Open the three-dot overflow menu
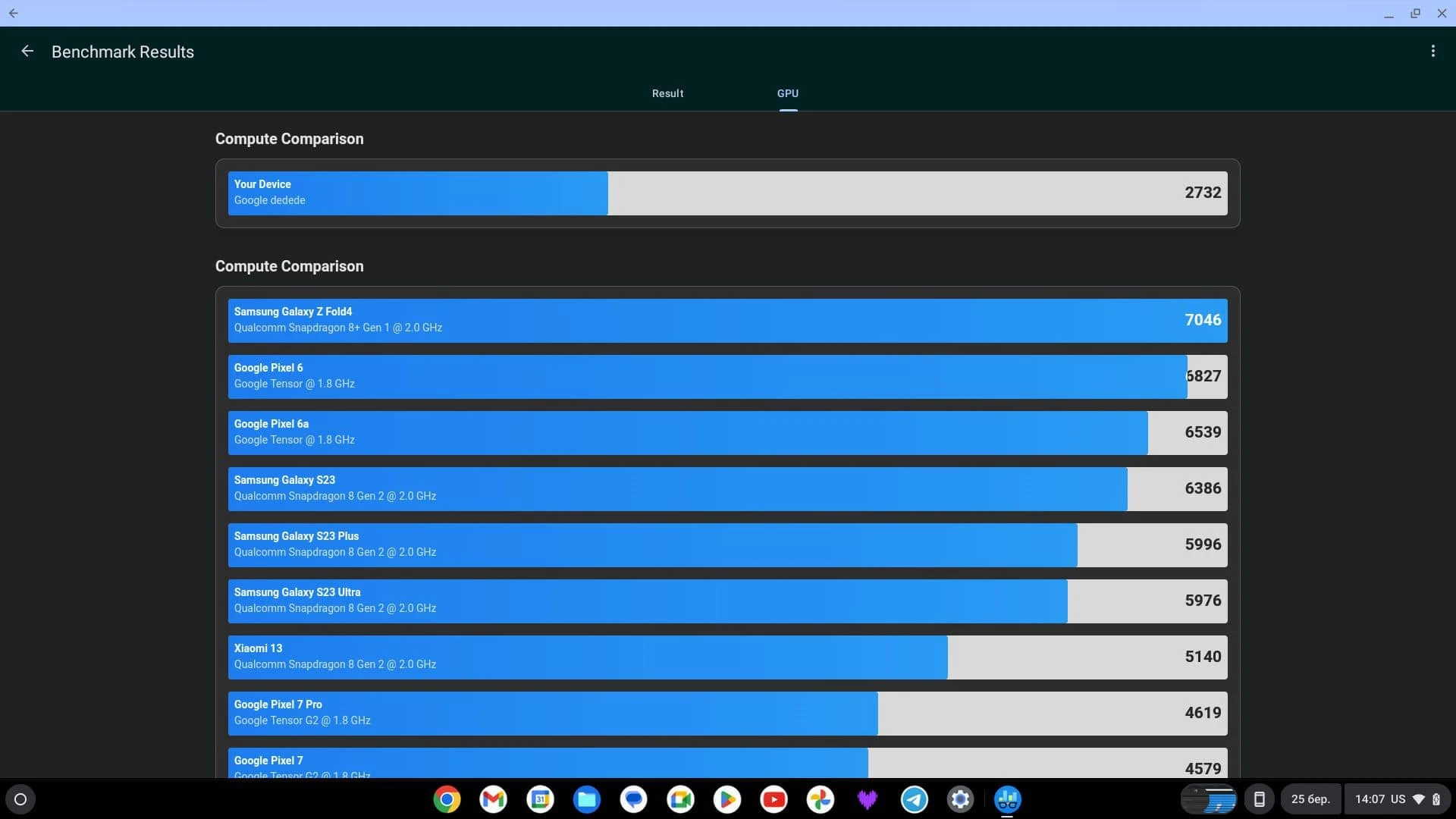The width and height of the screenshot is (1456, 819). [1432, 52]
